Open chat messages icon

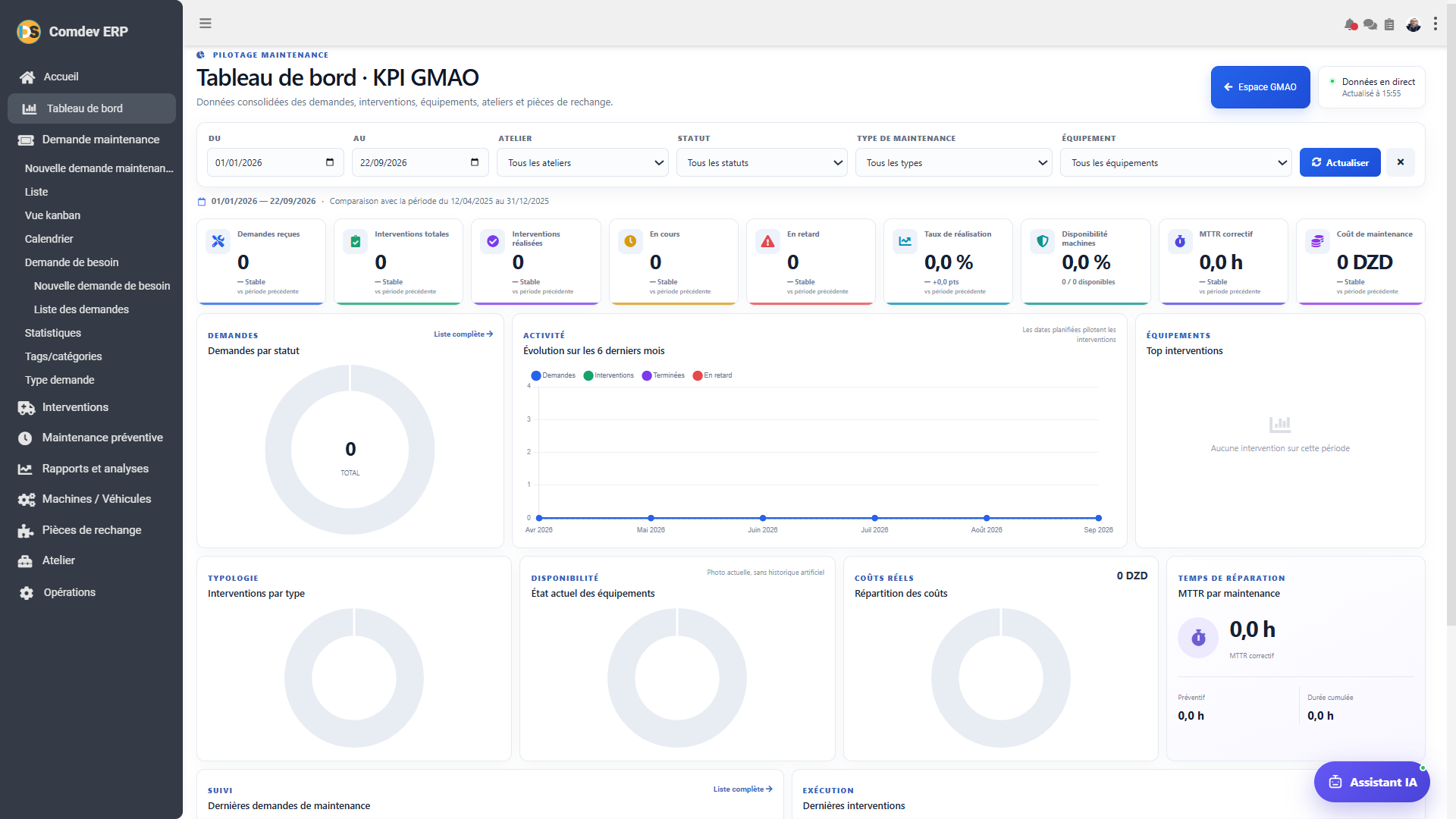tap(1370, 24)
